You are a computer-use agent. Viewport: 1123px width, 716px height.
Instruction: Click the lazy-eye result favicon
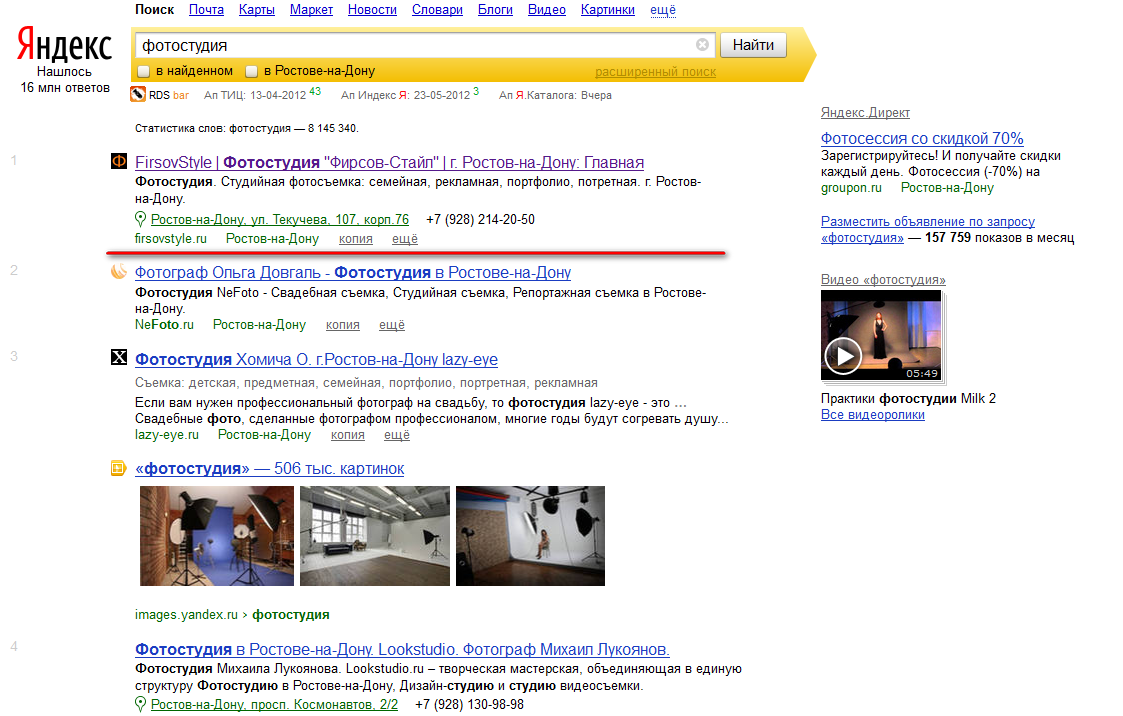tap(119, 357)
